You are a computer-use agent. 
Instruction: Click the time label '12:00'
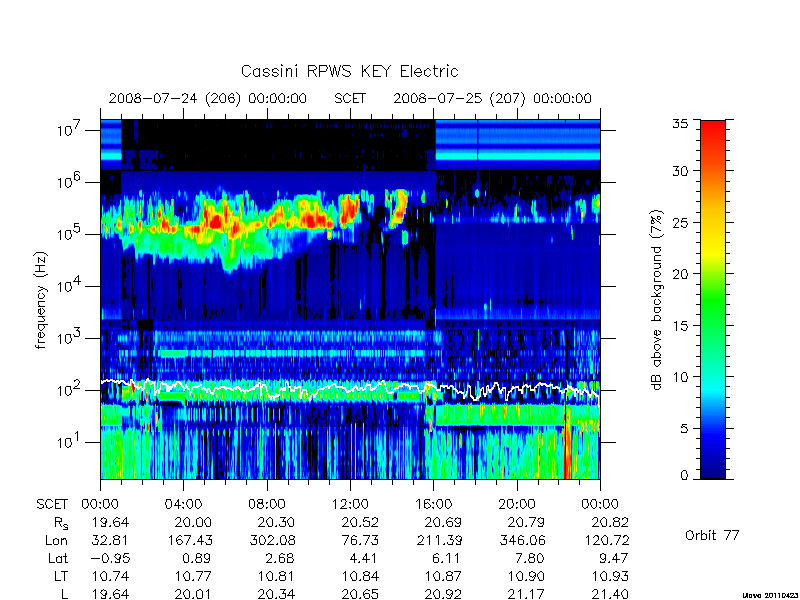350,504
